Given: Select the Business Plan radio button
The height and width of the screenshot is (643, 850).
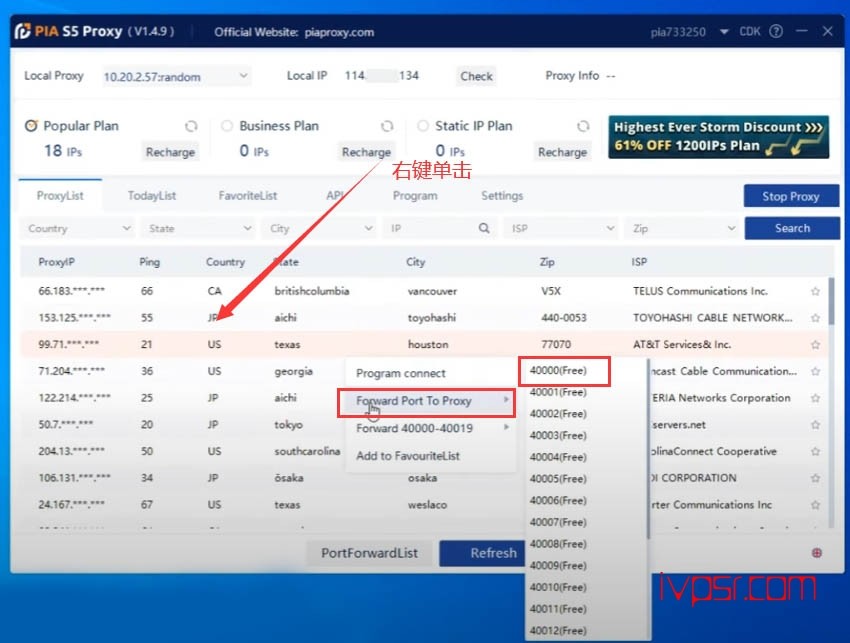Looking at the screenshot, I should (227, 126).
